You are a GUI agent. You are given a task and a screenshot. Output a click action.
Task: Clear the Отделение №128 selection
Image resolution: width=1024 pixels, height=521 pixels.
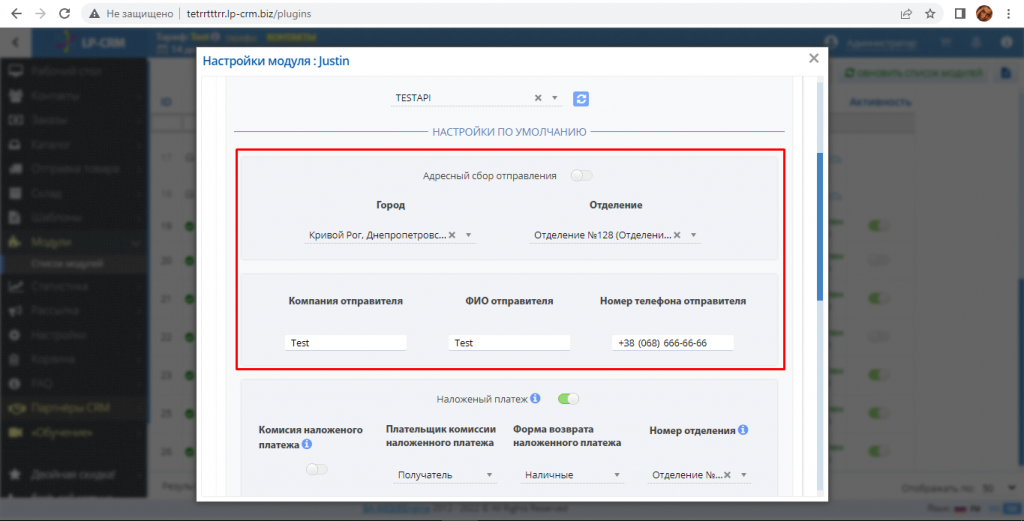677,235
